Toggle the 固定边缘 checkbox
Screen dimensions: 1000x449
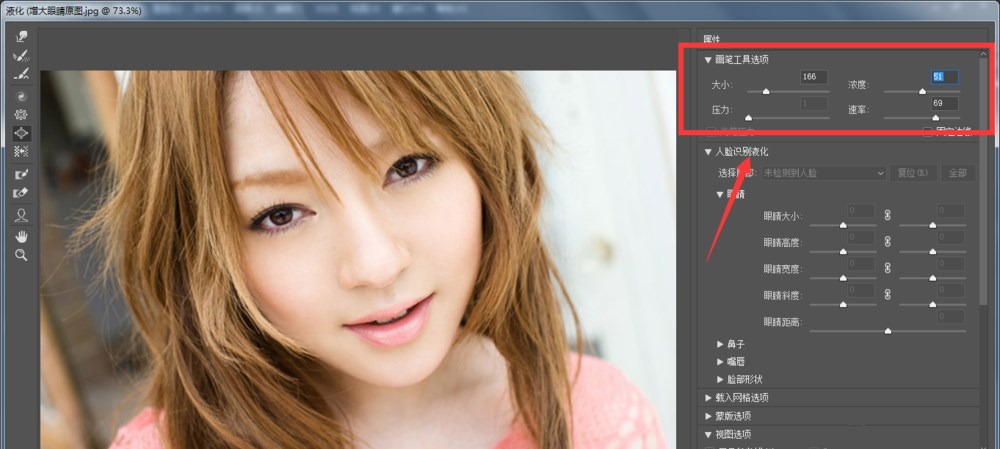927,131
